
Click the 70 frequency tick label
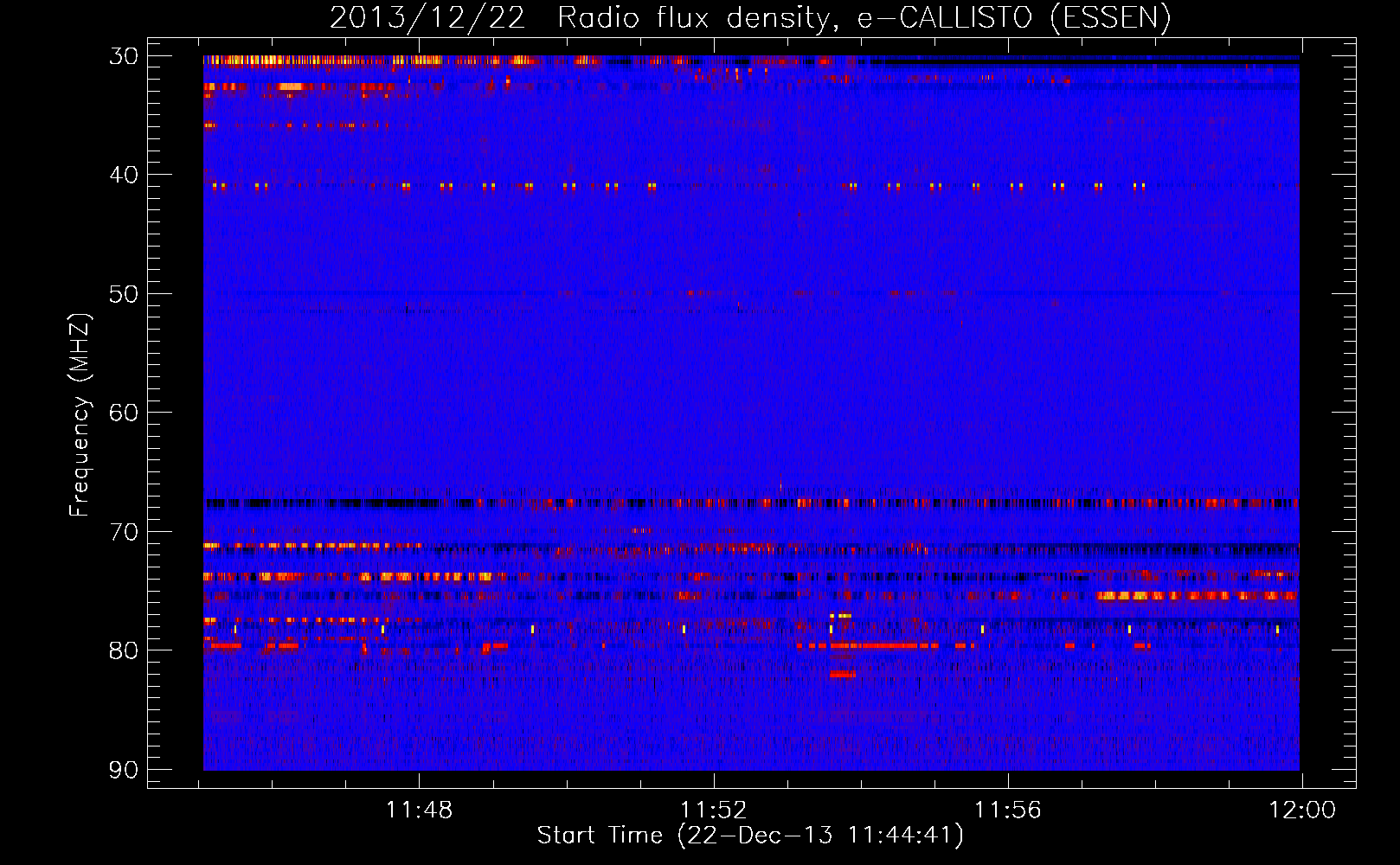tap(124, 531)
